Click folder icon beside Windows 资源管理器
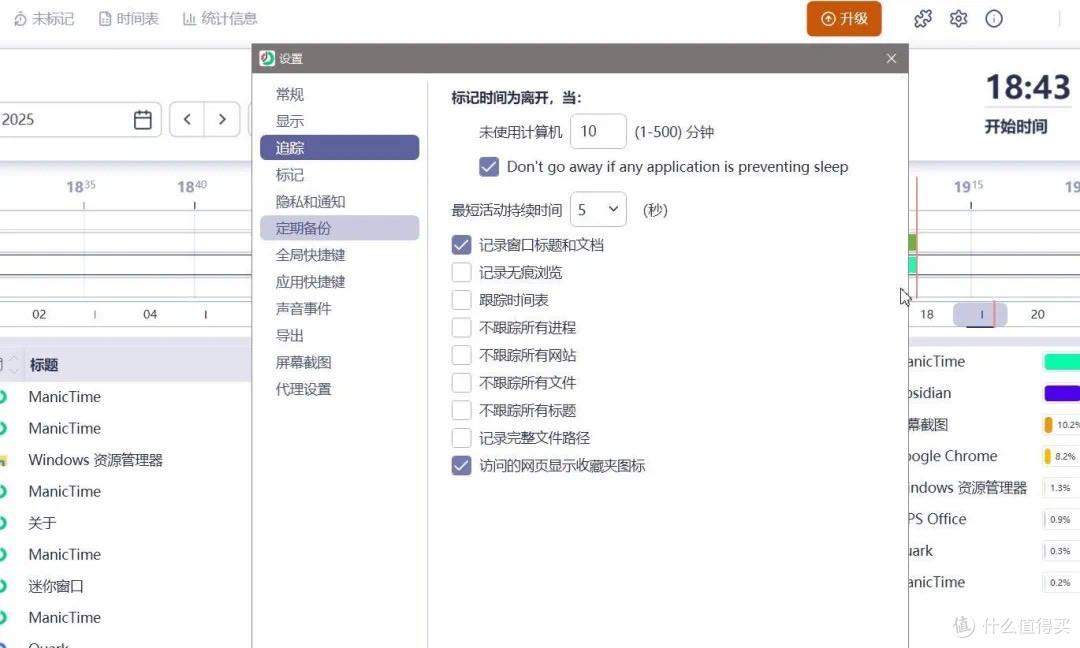This screenshot has height=648, width=1080. 3,460
